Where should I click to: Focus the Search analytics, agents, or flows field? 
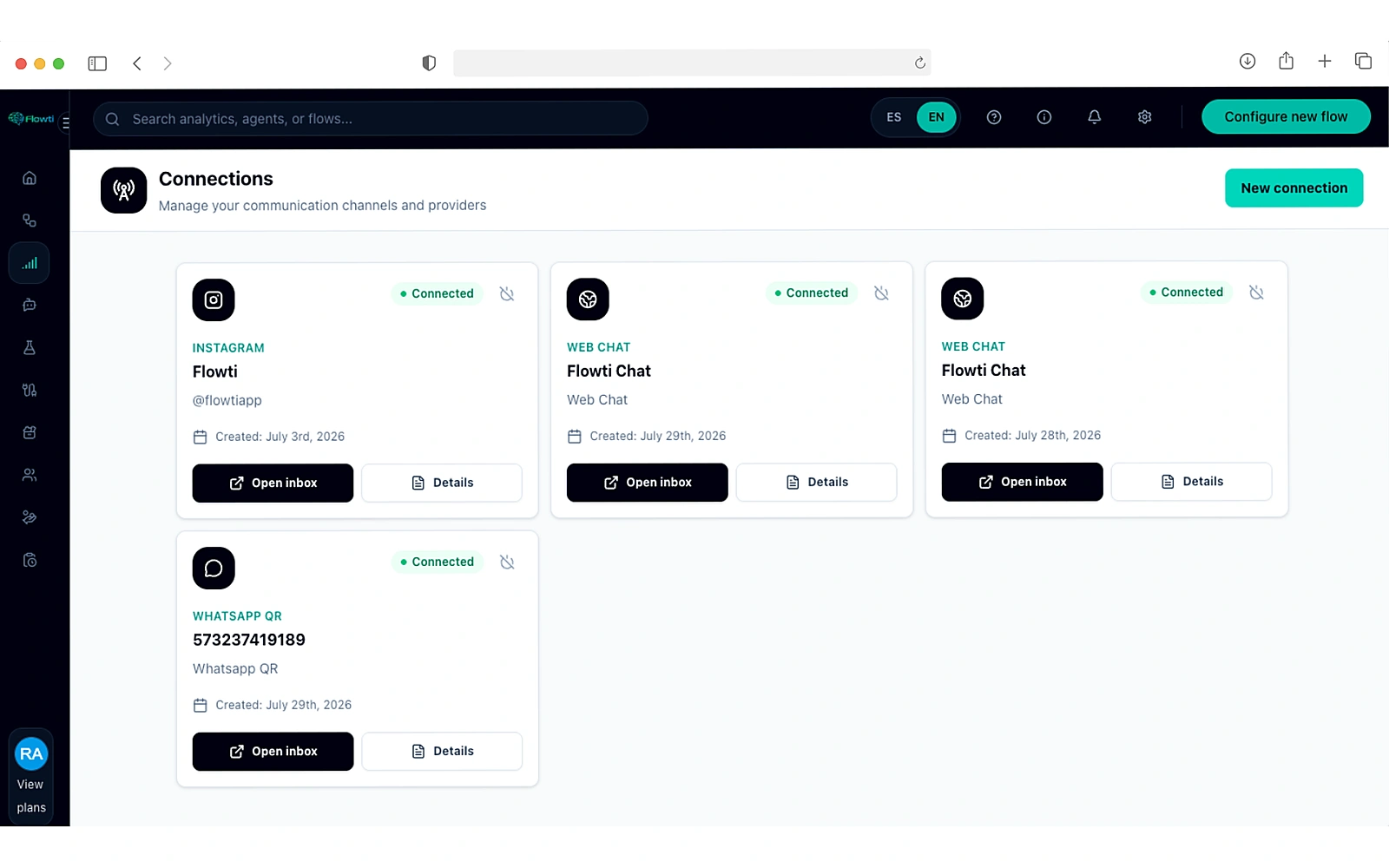pos(371,118)
